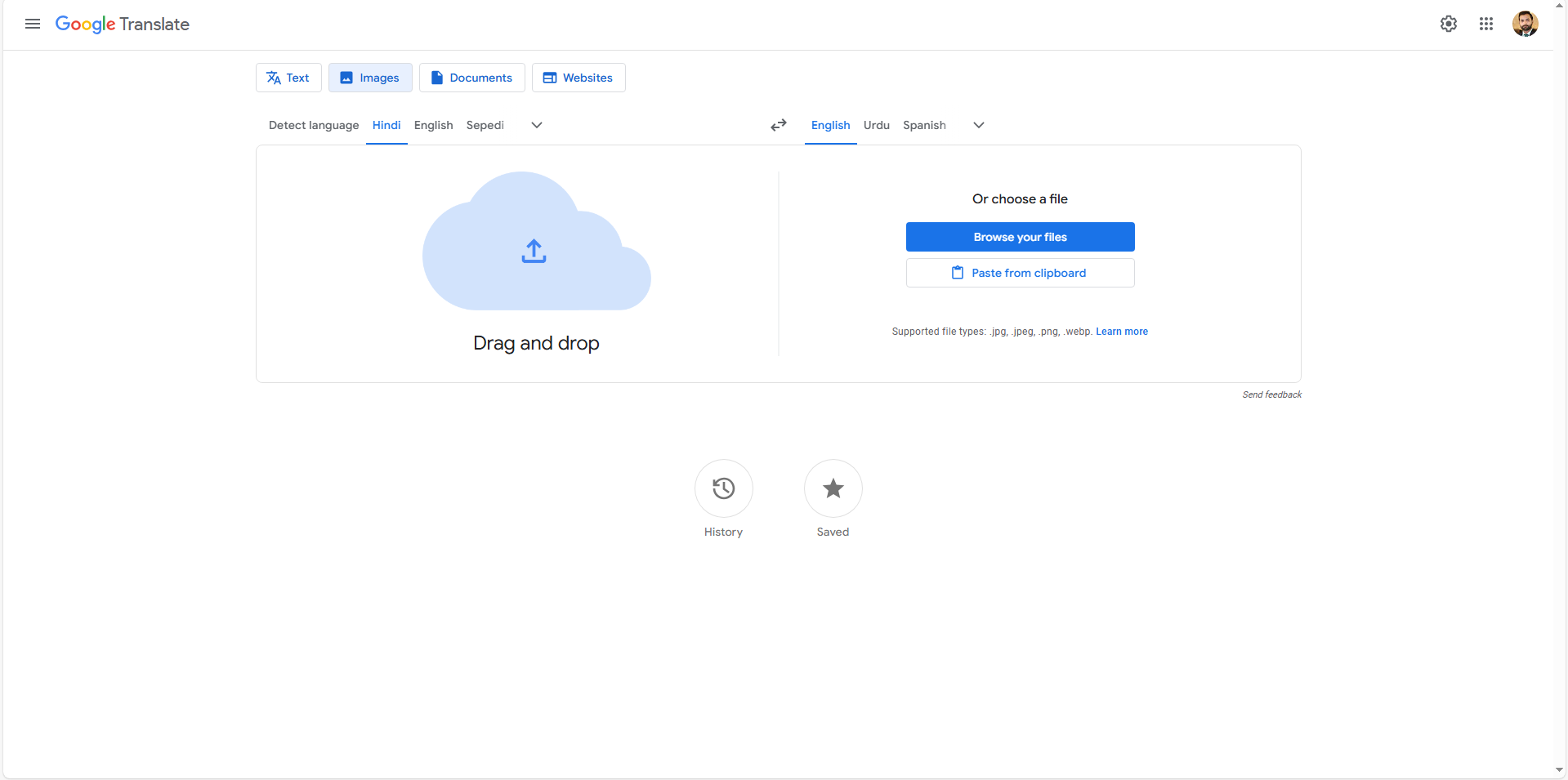Switch to Documents translation tab
The height and width of the screenshot is (780, 1568).
[472, 78]
